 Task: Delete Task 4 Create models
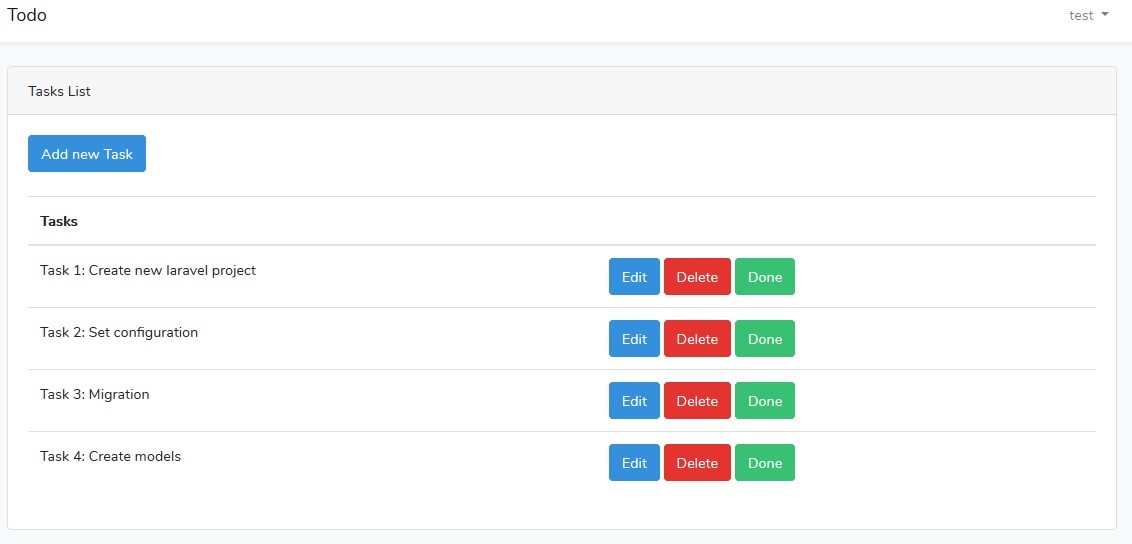click(697, 463)
